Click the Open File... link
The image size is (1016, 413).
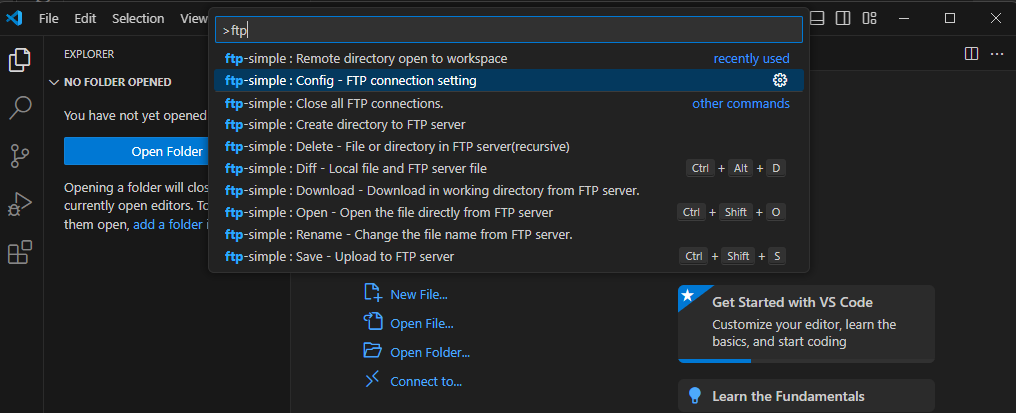point(421,324)
